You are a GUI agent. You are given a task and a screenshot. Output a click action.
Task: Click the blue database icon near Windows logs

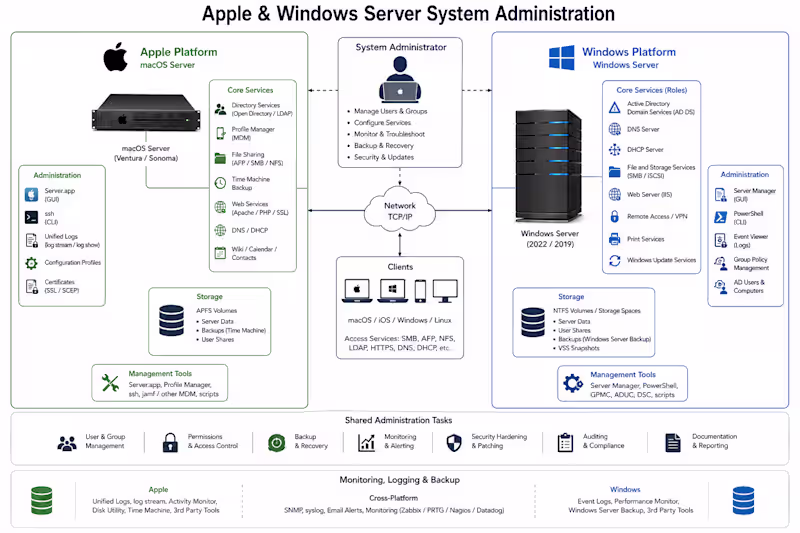[x=743, y=500]
